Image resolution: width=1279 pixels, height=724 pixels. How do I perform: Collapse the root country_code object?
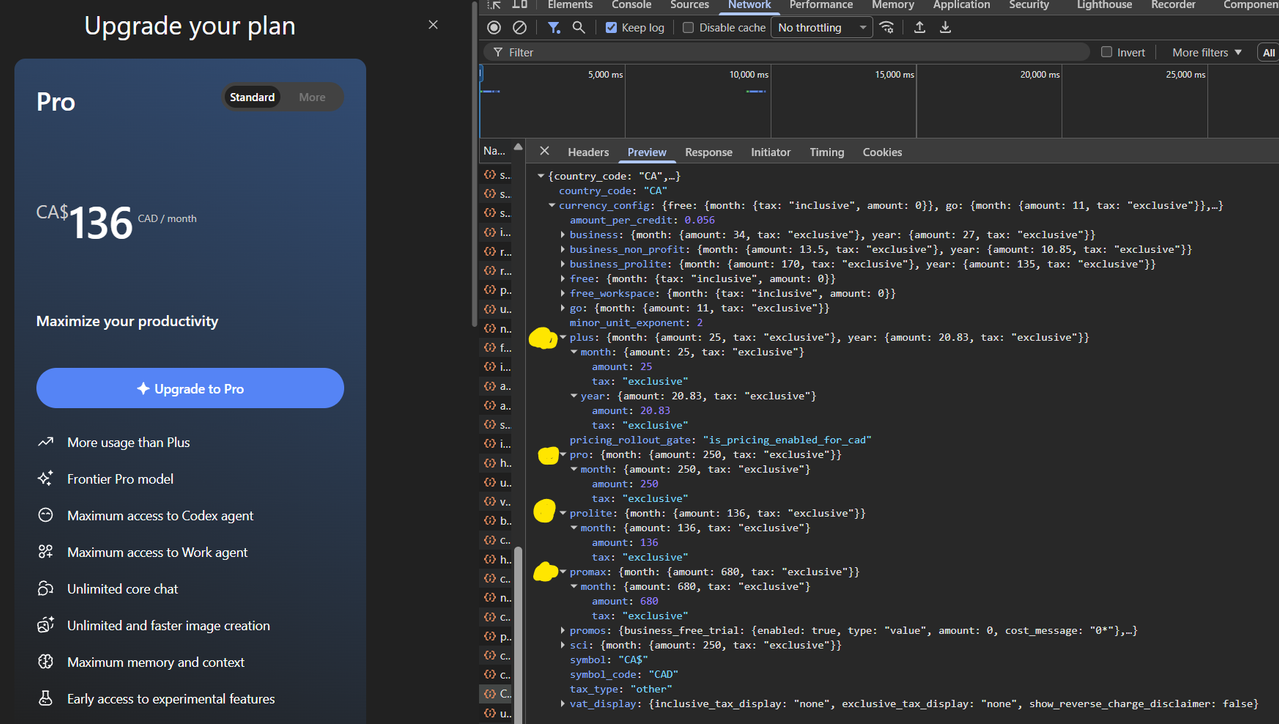pyautogui.click(x=541, y=176)
